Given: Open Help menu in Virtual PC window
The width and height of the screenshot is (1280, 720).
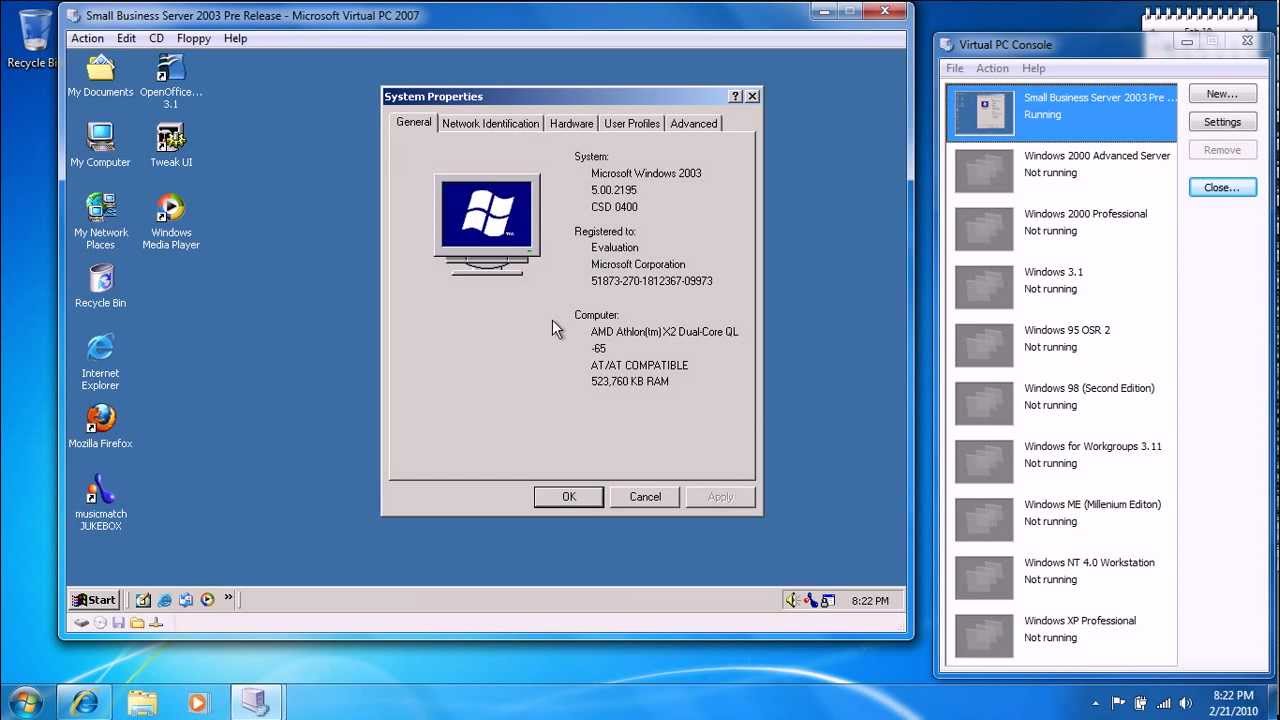Looking at the screenshot, I should pos(235,38).
